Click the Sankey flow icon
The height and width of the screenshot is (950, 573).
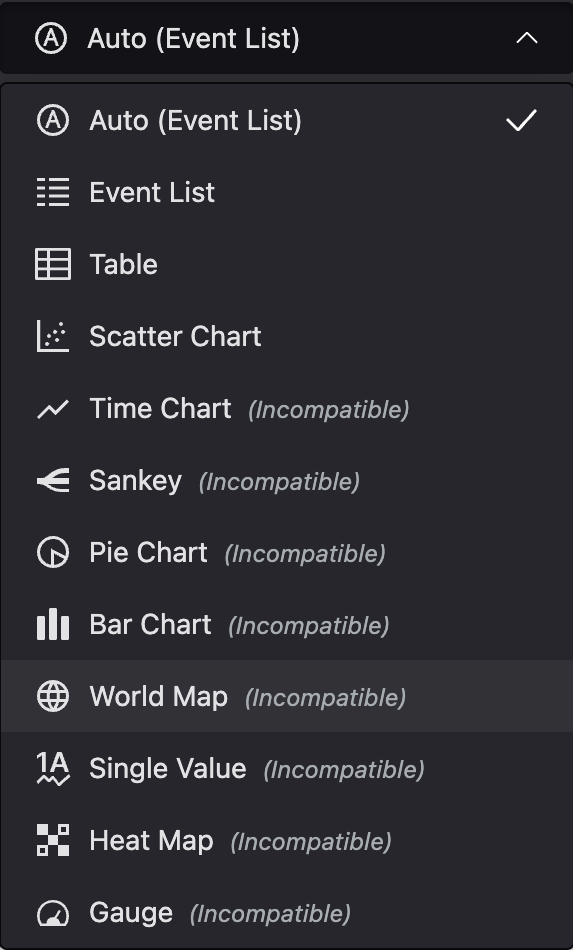pos(53,480)
